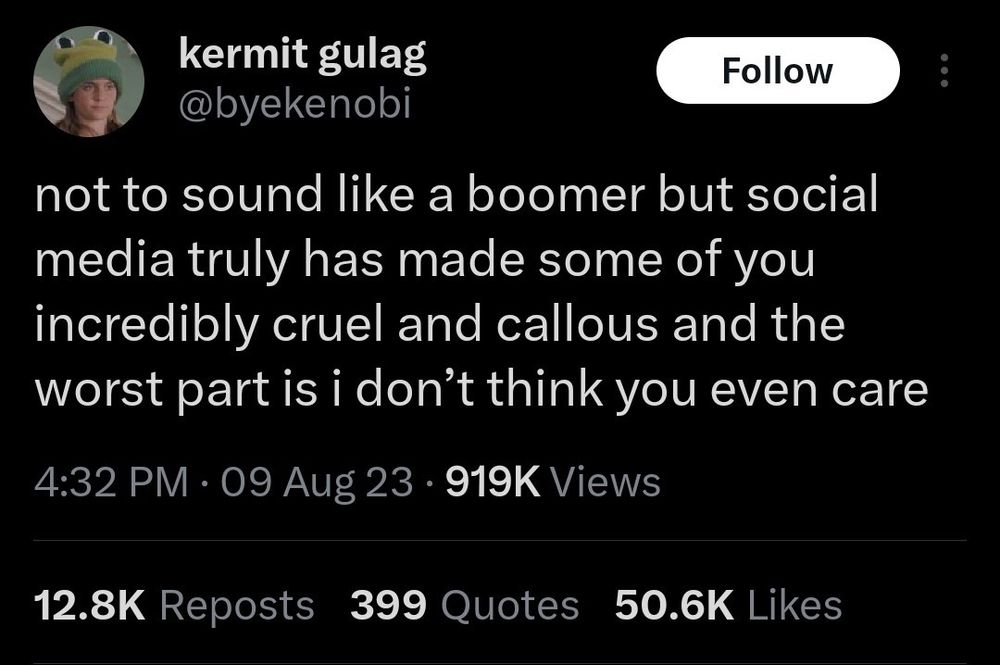Select the tweet line starting 'incredibly cruel'

click(x=440, y=325)
